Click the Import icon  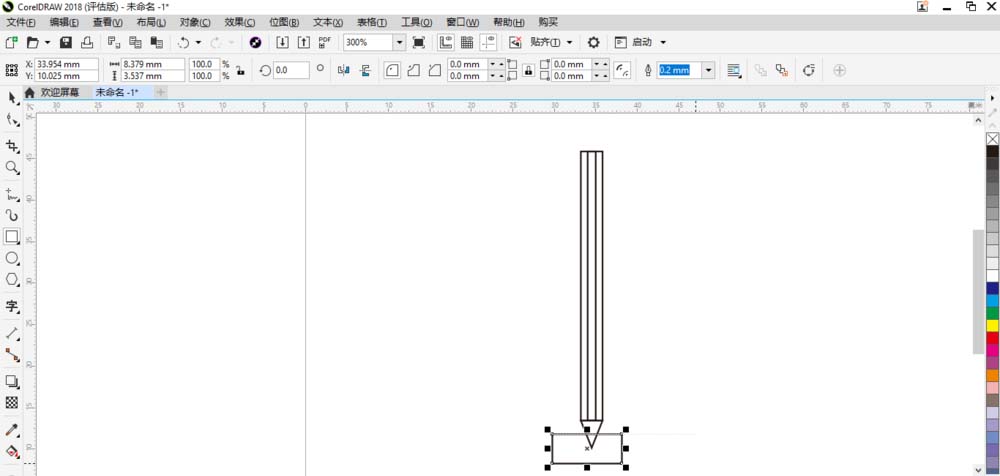tap(283, 43)
